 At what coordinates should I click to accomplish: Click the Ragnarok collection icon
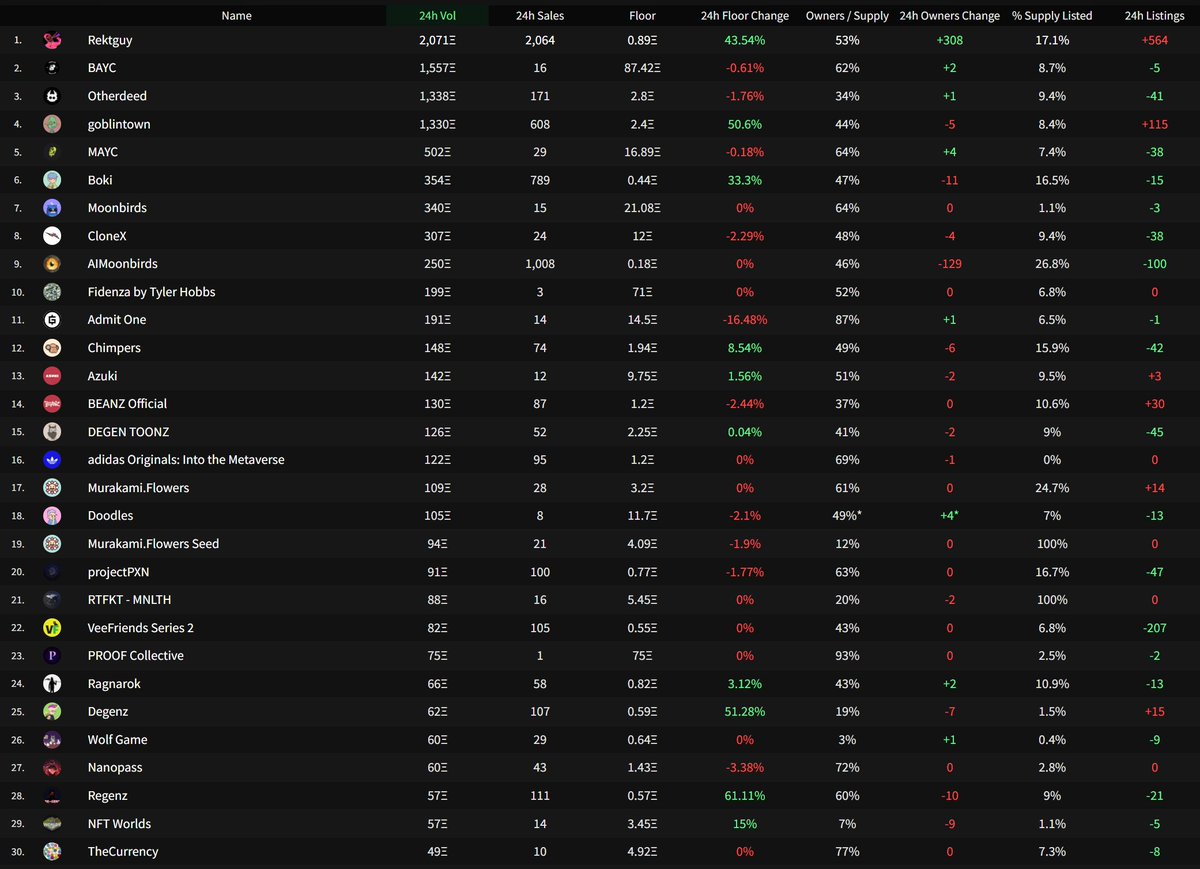[52, 684]
